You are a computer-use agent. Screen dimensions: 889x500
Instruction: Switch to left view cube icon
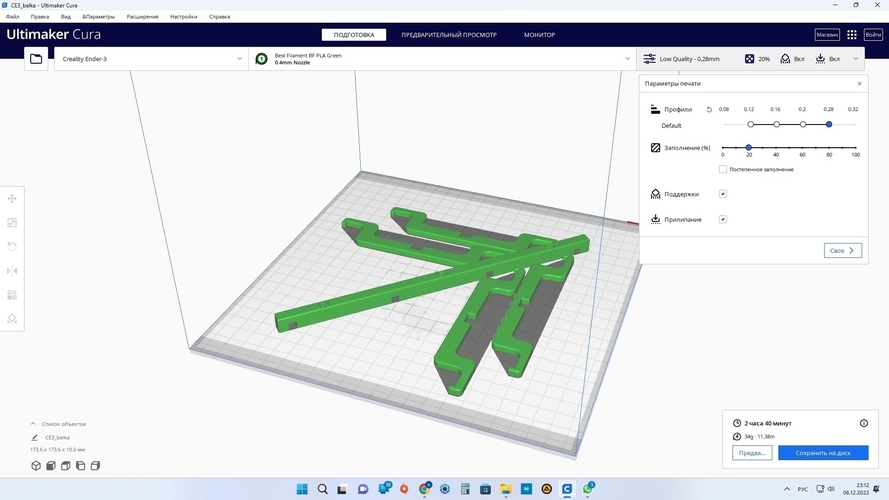tap(81, 465)
